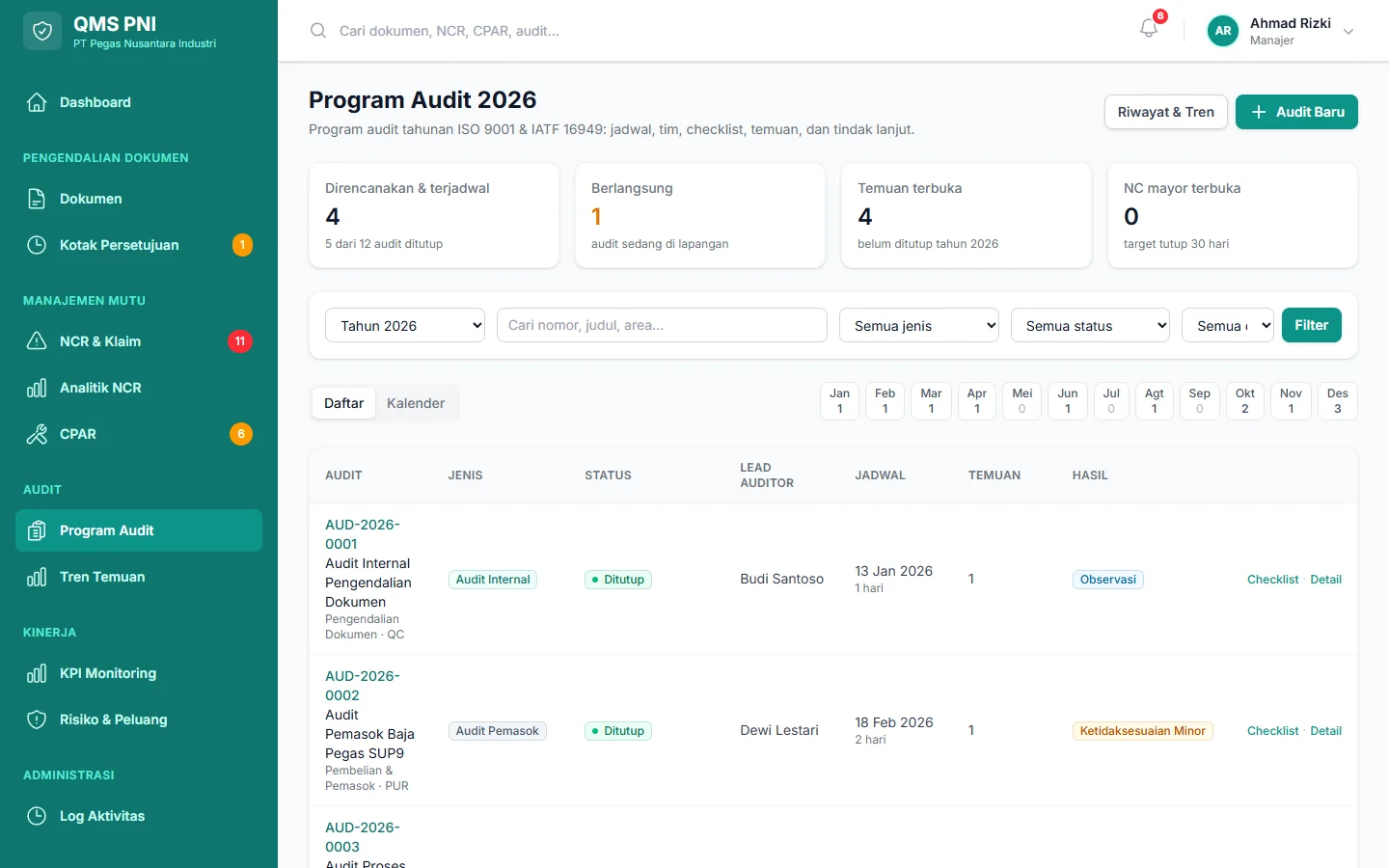Open KPI Monitoring page
Viewport: 1389px width, 868px height.
click(x=139, y=673)
